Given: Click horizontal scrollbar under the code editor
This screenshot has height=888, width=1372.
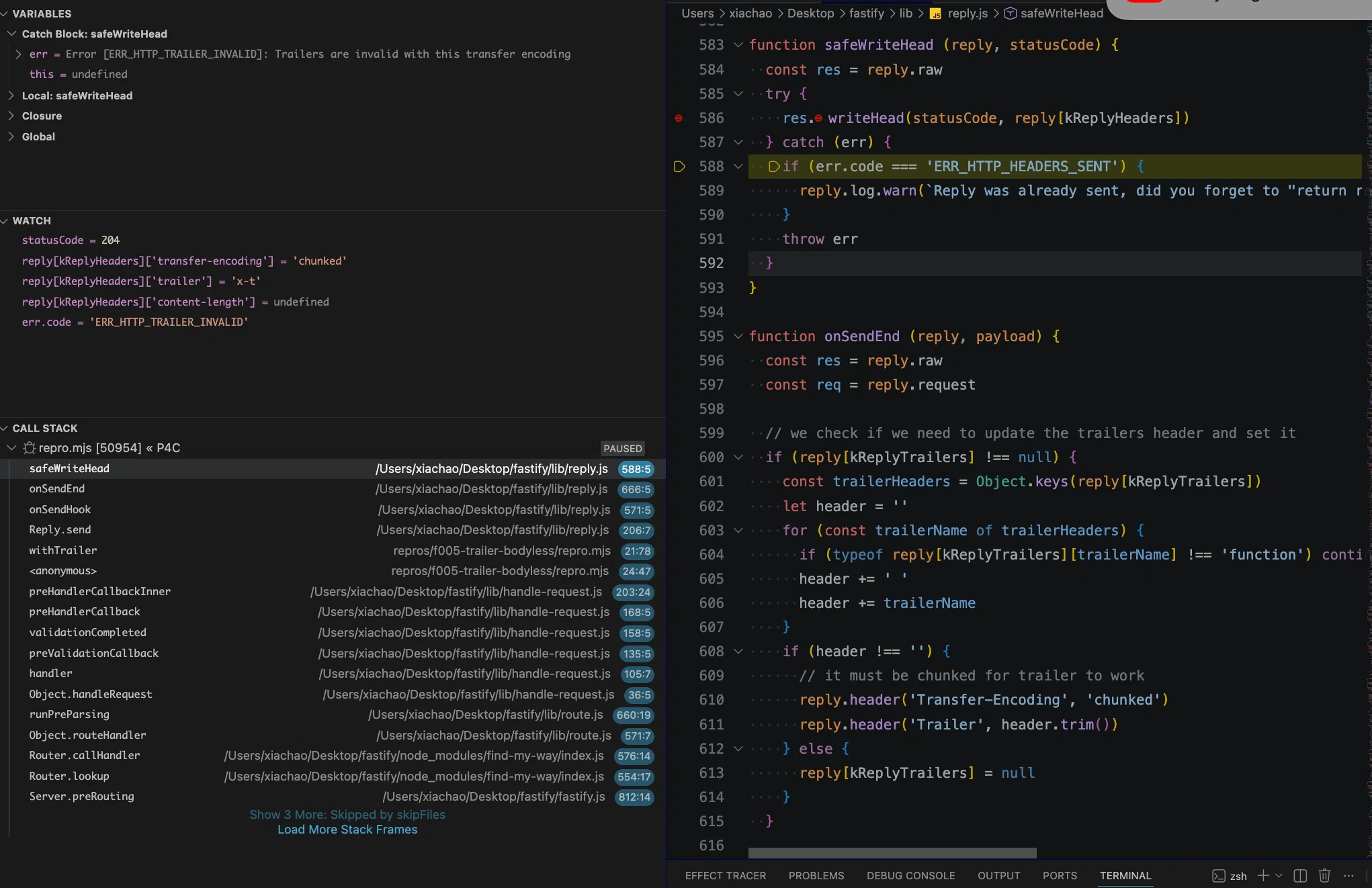Looking at the screenshot, I should click(x=892, y=852).
